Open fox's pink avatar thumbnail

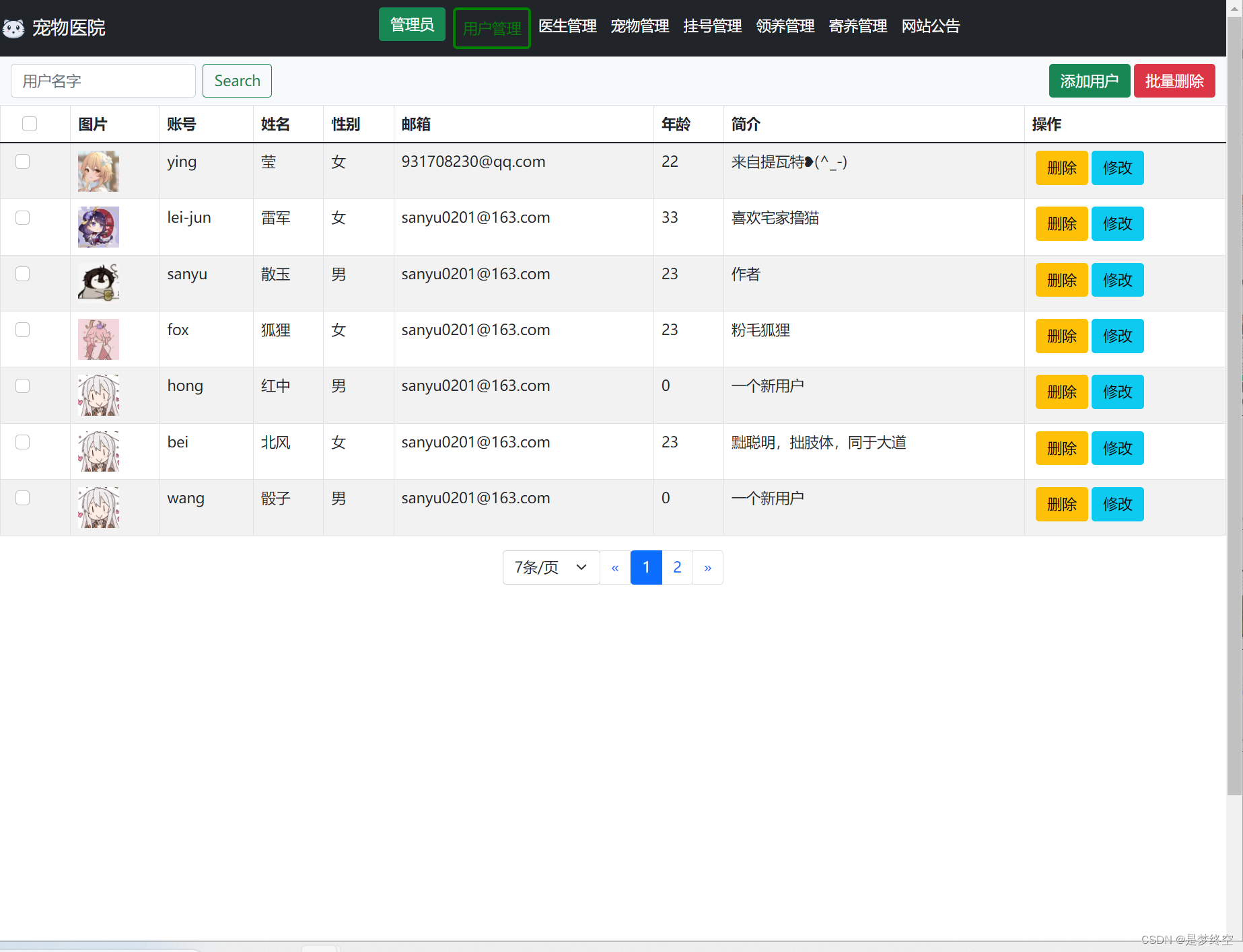coord(98,339)
